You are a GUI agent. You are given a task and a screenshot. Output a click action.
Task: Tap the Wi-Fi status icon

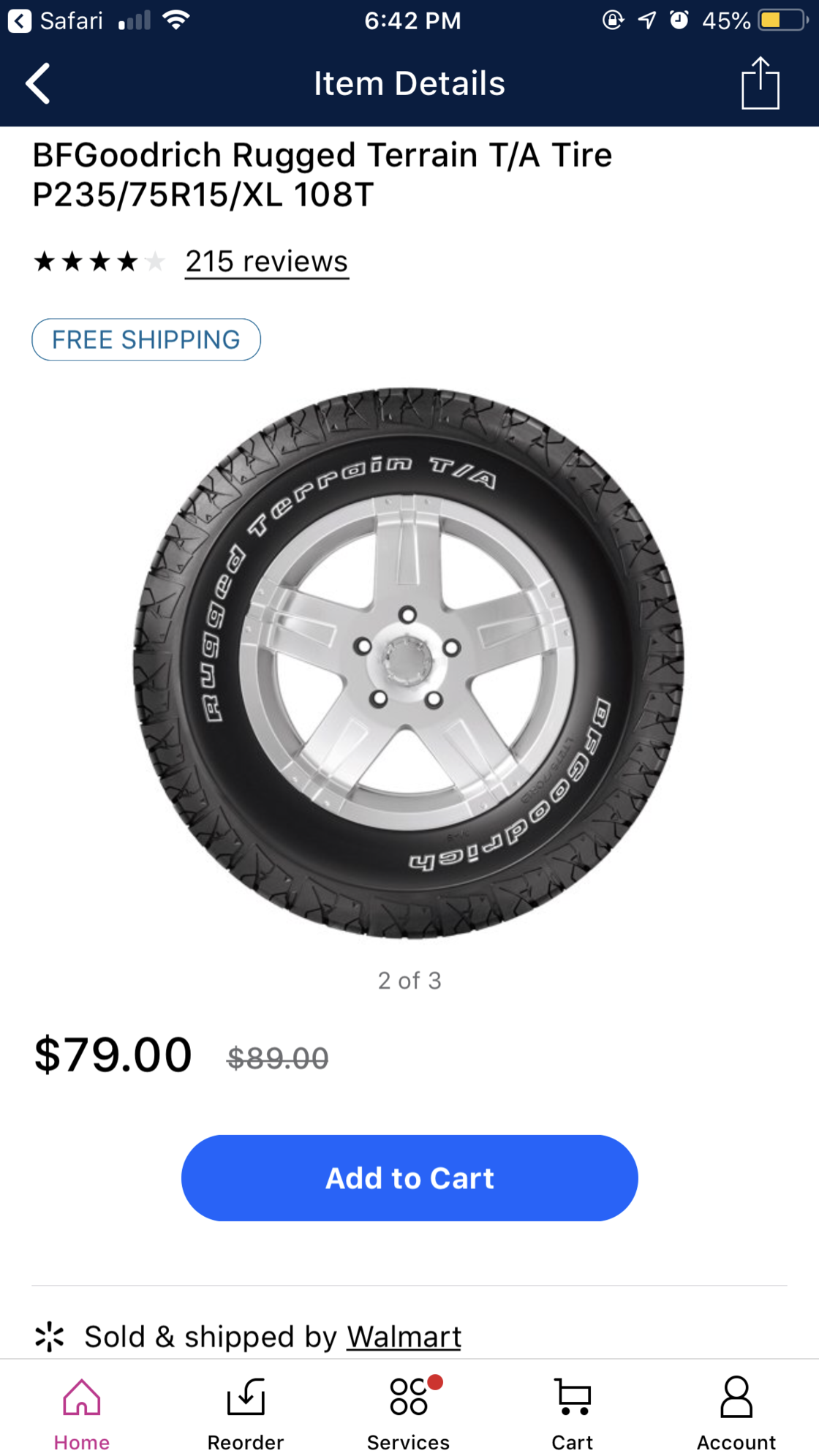(x=176, y=20)
